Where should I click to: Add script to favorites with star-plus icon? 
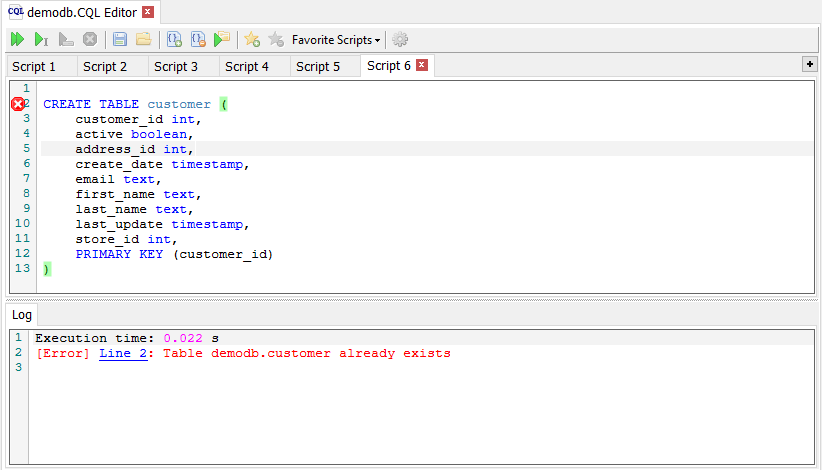pos(252,40)
